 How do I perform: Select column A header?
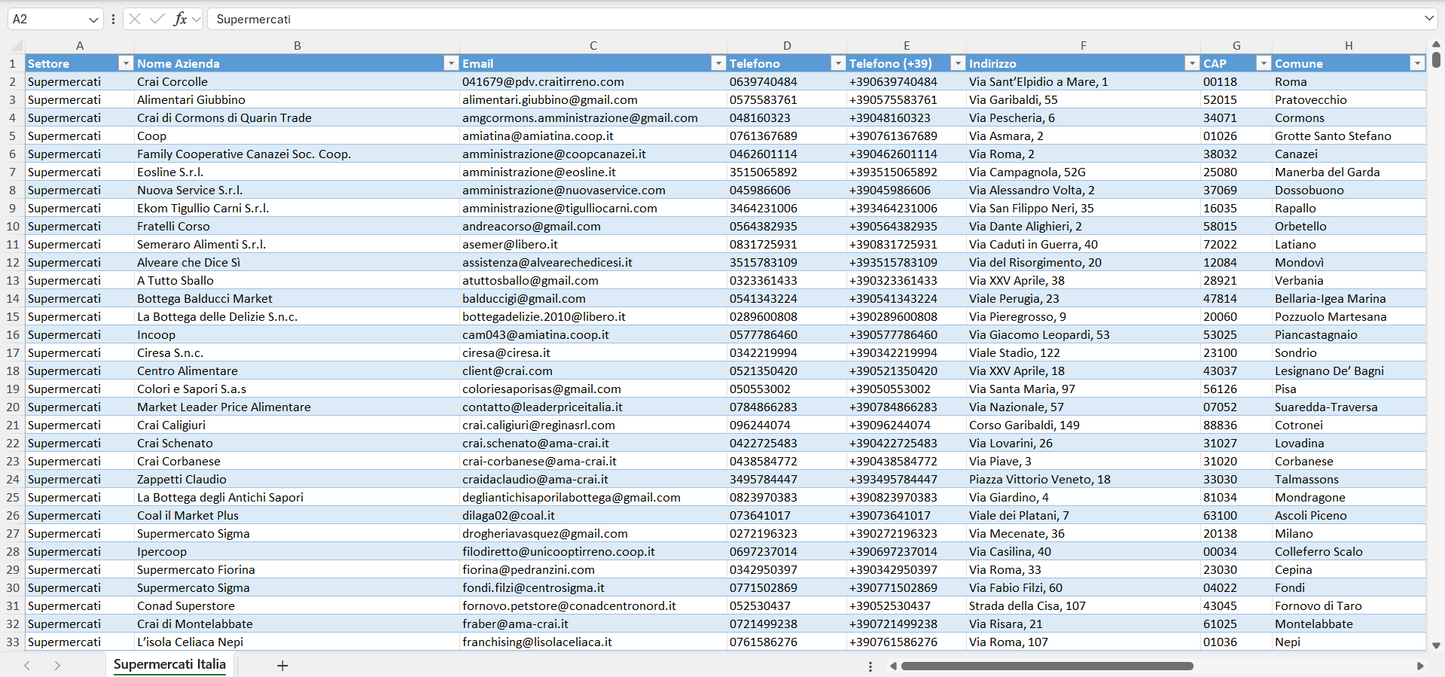(x=79, y=45)
